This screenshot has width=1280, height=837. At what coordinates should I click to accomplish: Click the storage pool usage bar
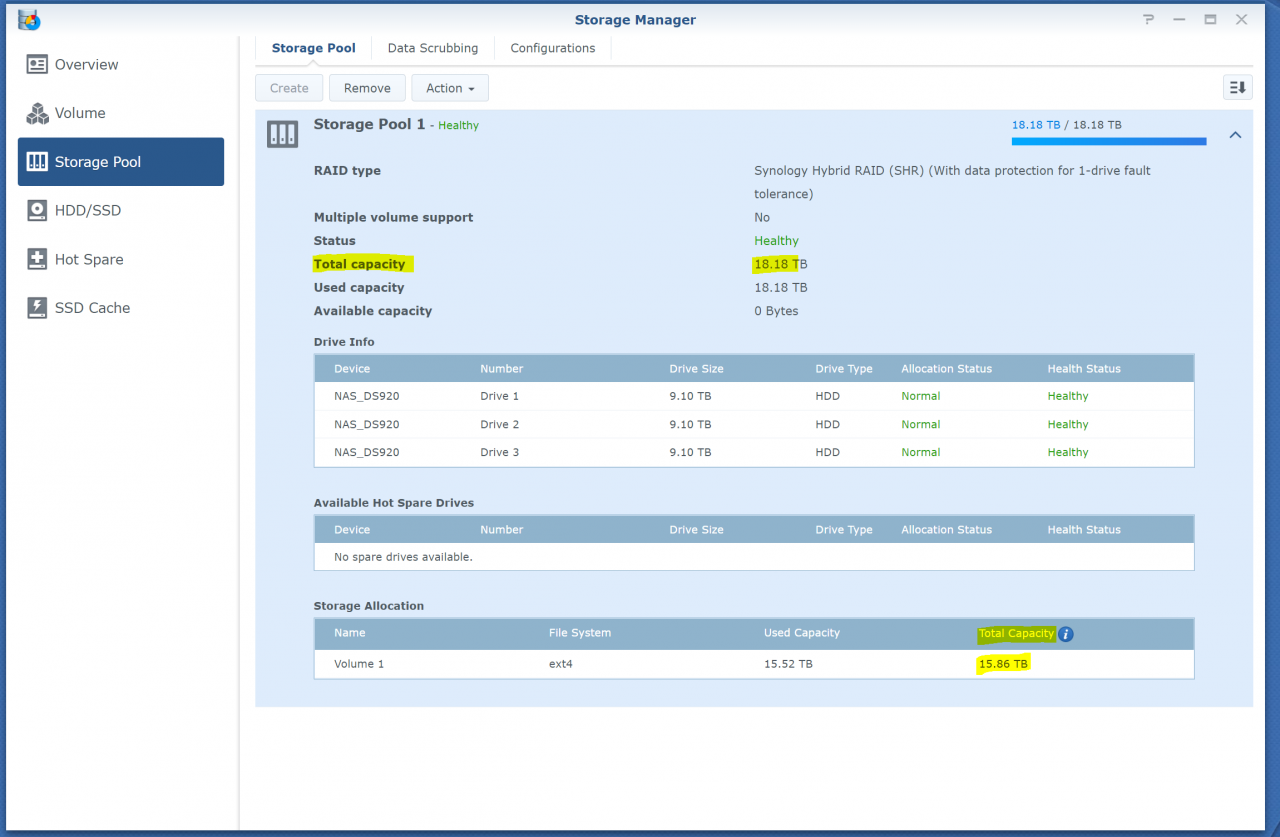[x=1108, y=142]
